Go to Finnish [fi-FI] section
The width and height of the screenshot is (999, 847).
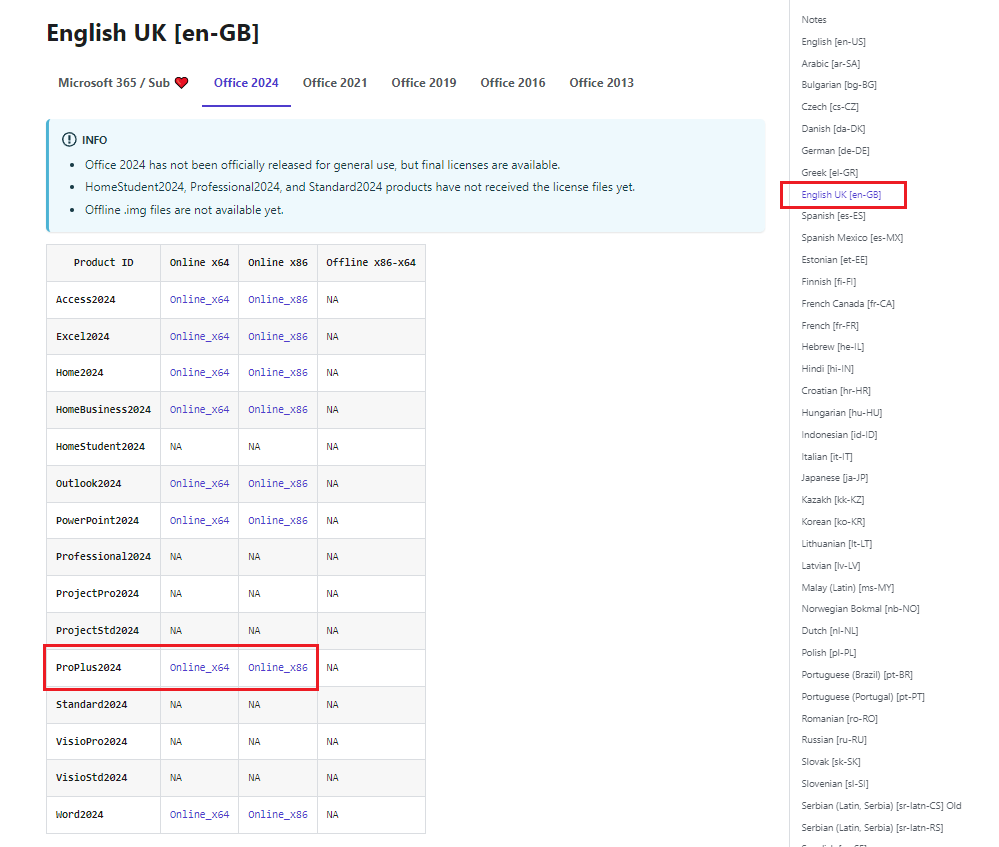click(x=829, y=282)
